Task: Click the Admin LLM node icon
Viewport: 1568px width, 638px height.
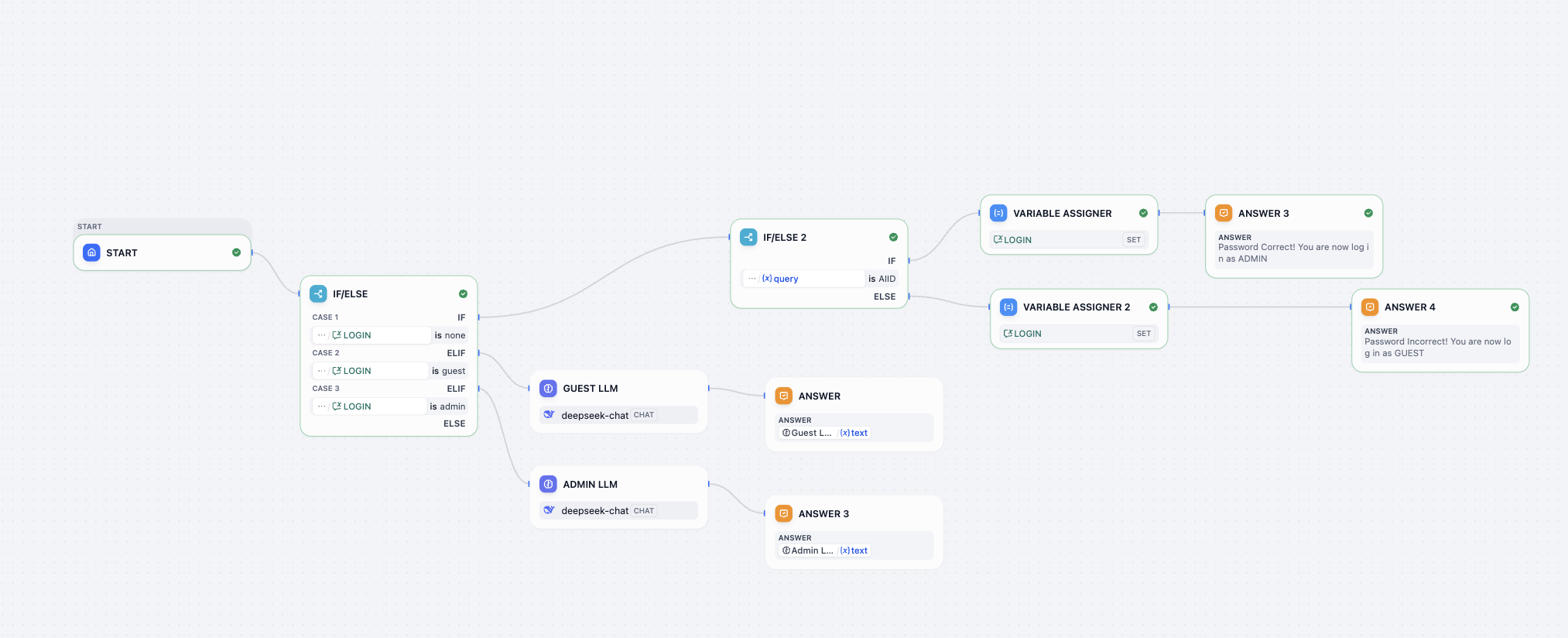Action: pos(548,484)
